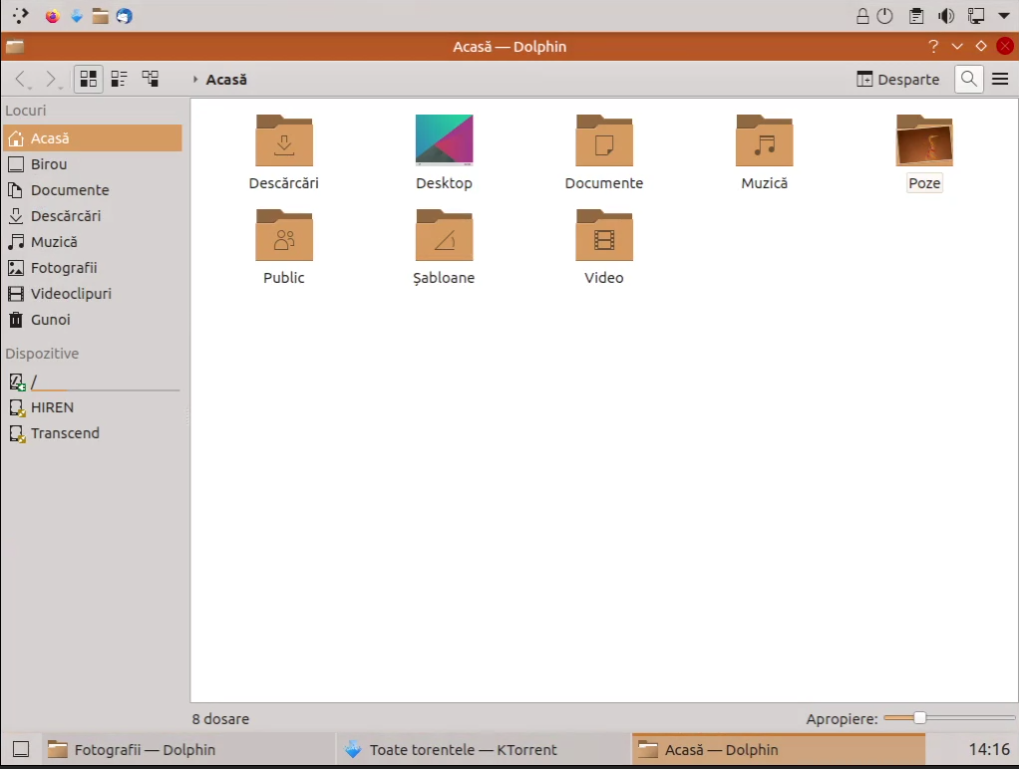This screenshot has height=769, width=1019.
Task: Click the title bar help button
Action: coord(933,46)
